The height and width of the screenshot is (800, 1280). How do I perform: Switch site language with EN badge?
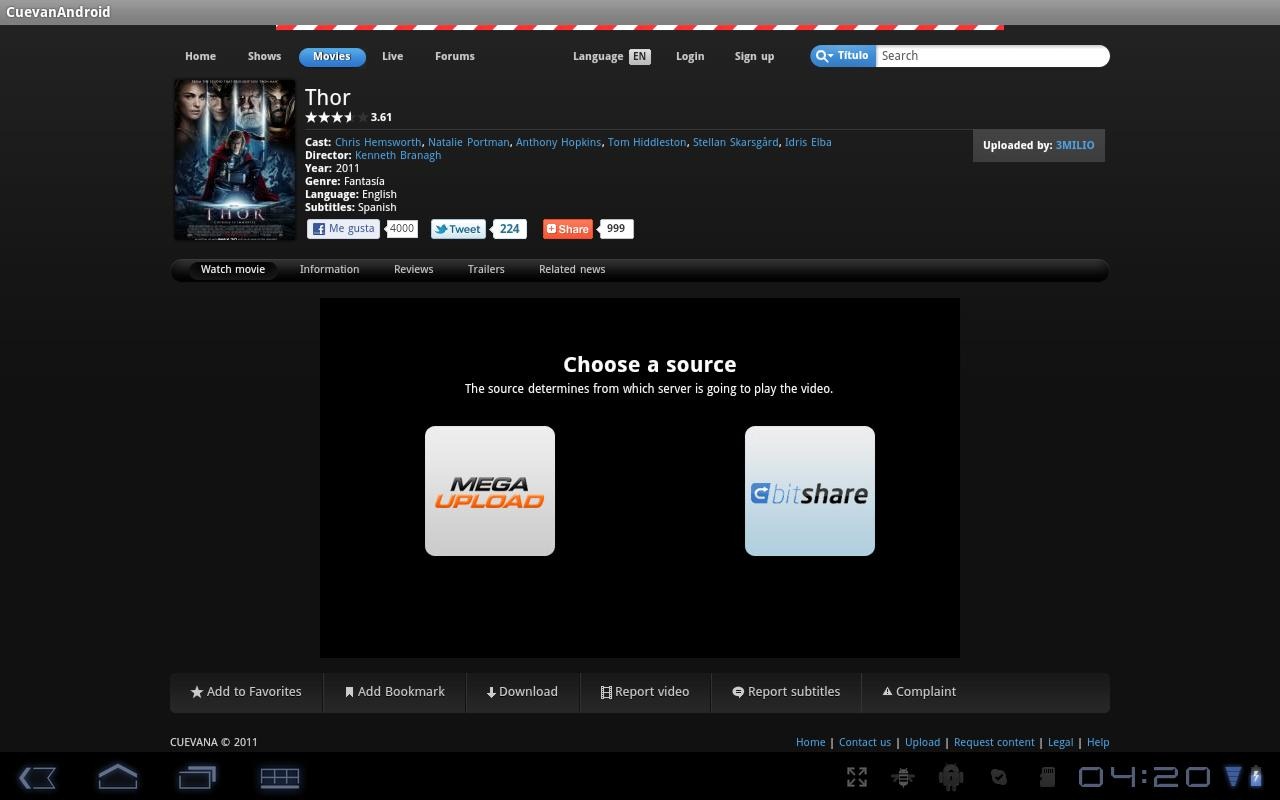click(639, 56)
